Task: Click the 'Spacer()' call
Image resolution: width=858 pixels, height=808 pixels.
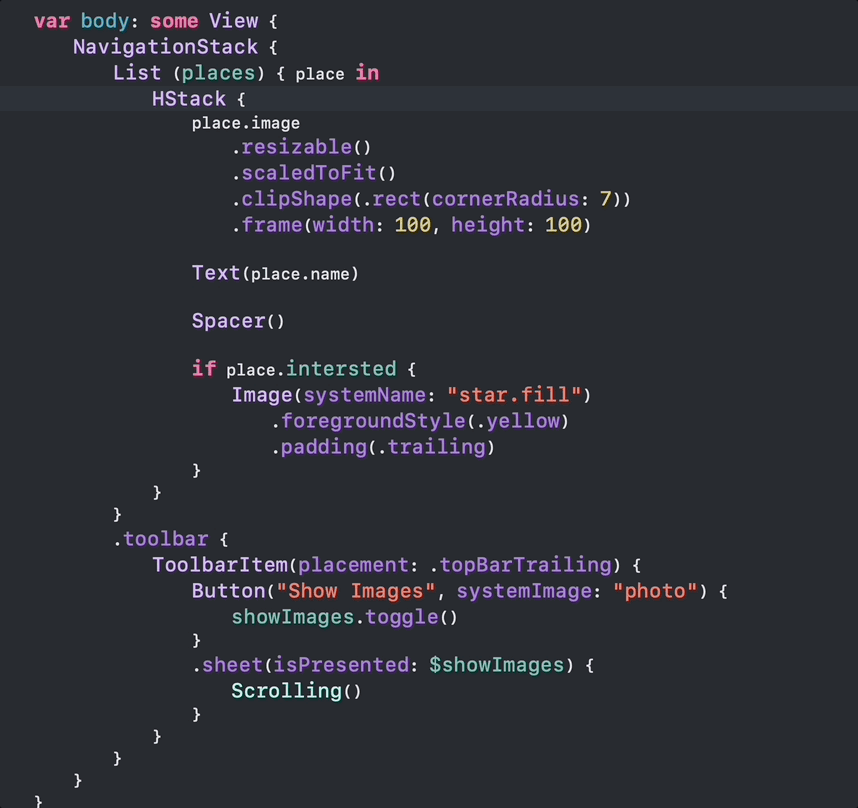Action: [238, 321]
